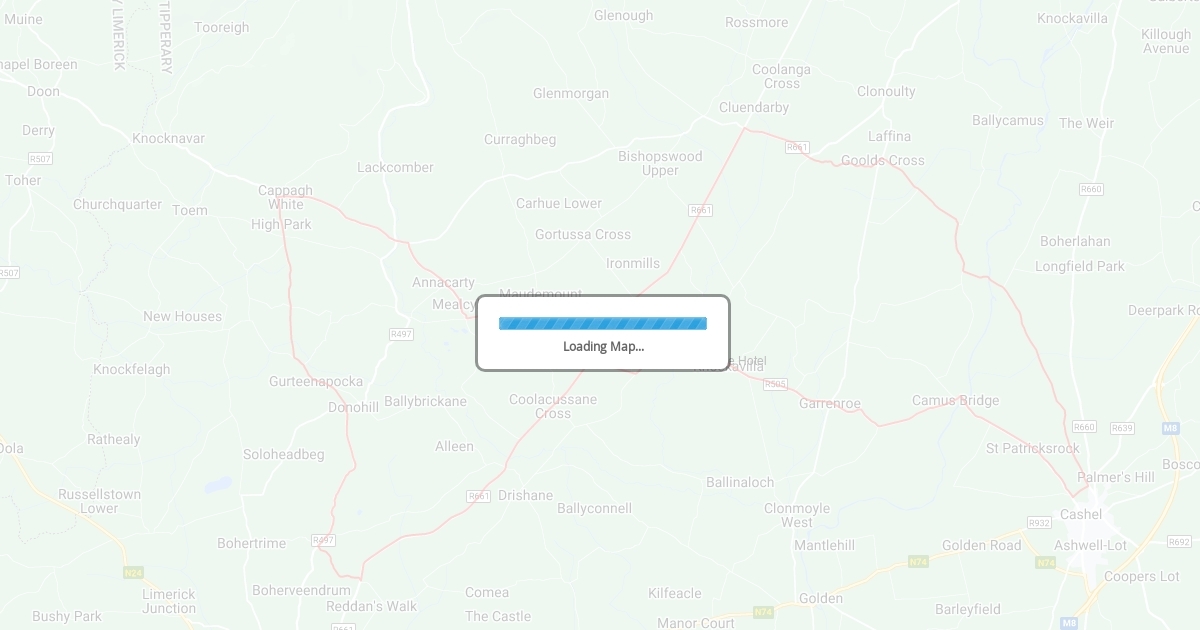Select the Cashel town label

click(1081, 514)
